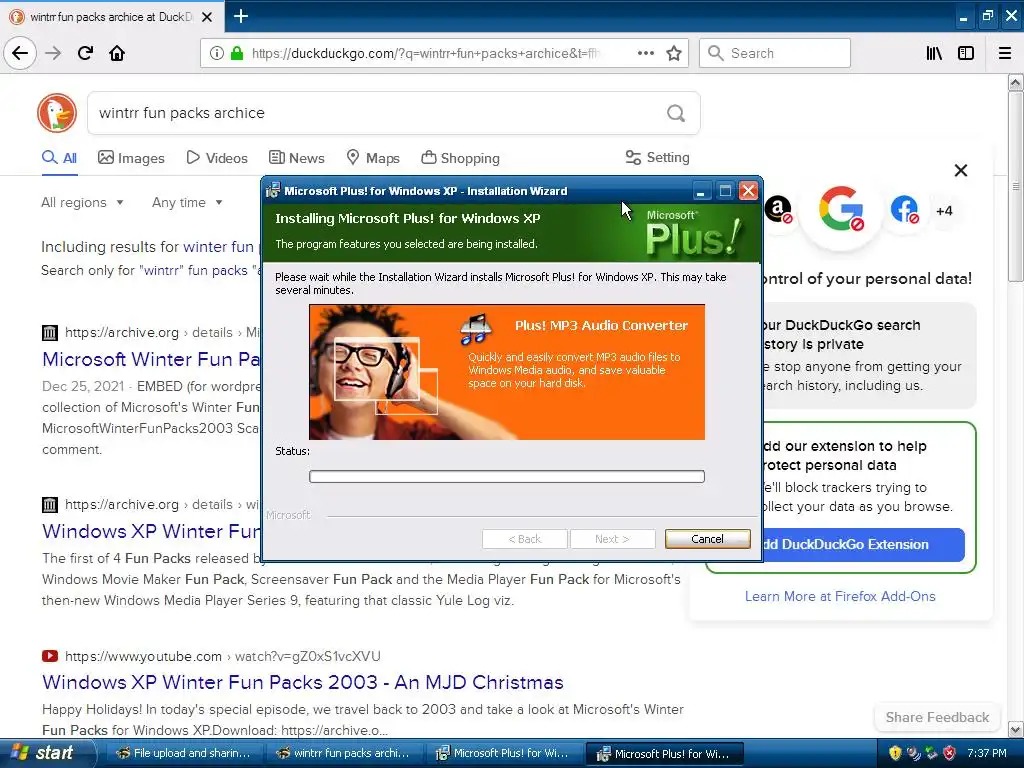Minimize the Installation Wizard window

pos(701,191)
